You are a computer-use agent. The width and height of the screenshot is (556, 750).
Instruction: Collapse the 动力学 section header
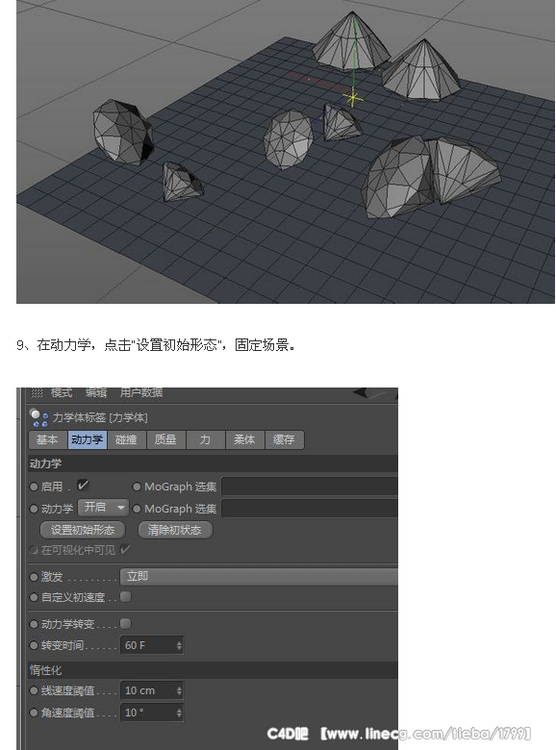coord(213,463)
